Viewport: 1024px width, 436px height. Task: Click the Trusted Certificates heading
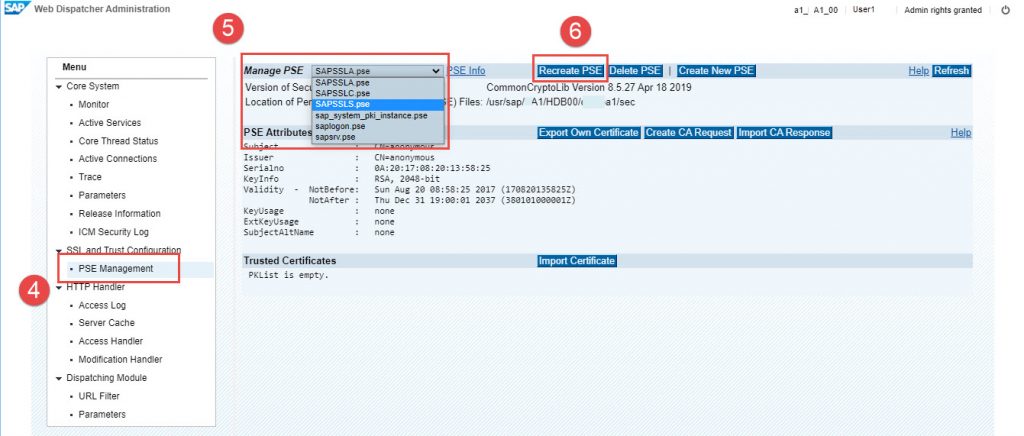pyautogui.click(x=290, y=260)
